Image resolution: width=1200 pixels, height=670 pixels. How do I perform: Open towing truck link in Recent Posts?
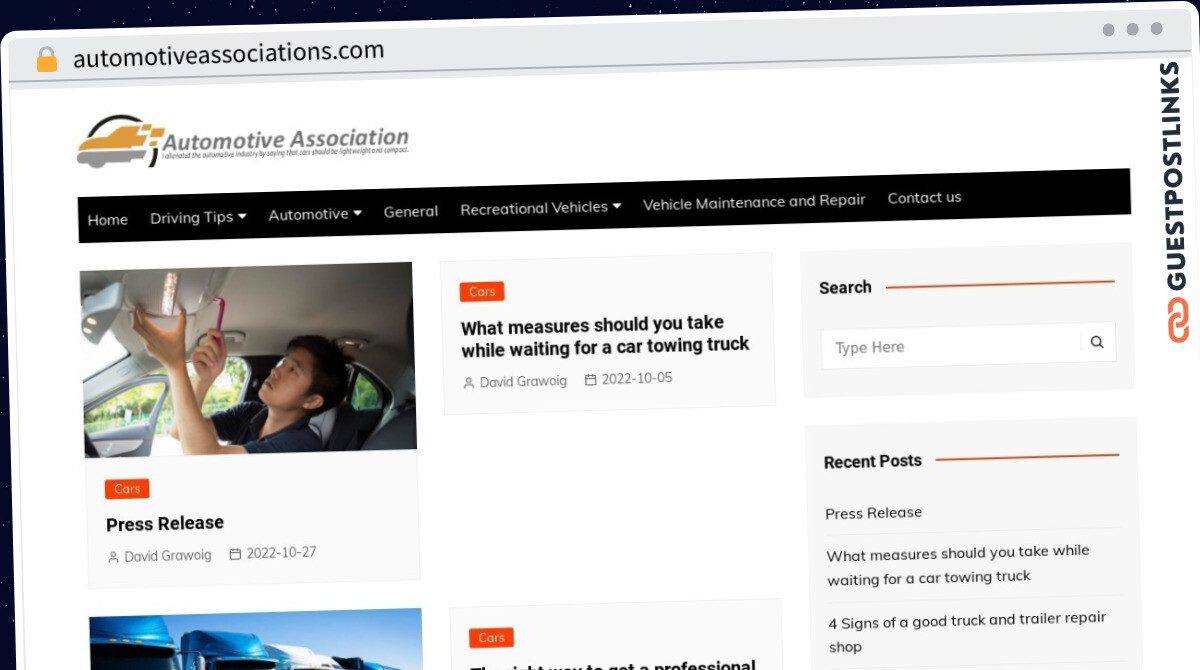tap(959, 565)
